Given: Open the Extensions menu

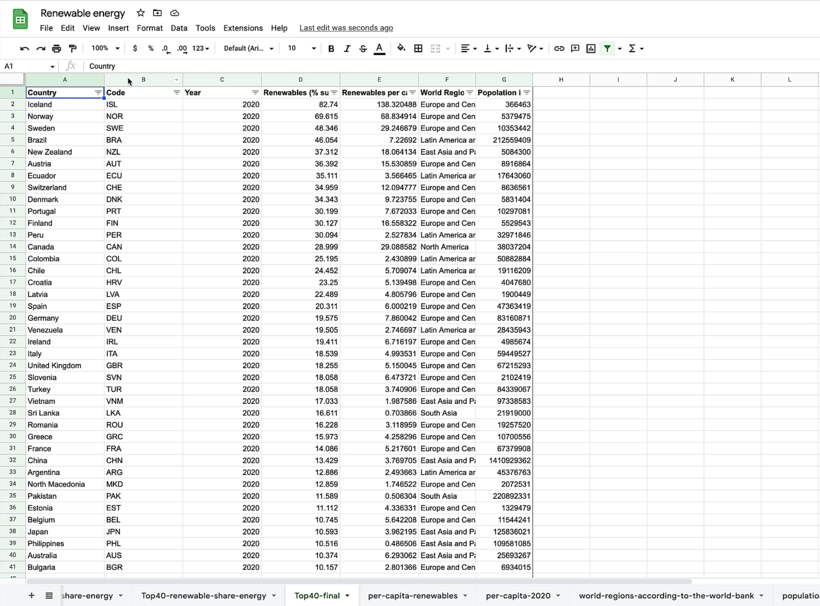Looking at the screenshot, I should [x=243, y=28].
